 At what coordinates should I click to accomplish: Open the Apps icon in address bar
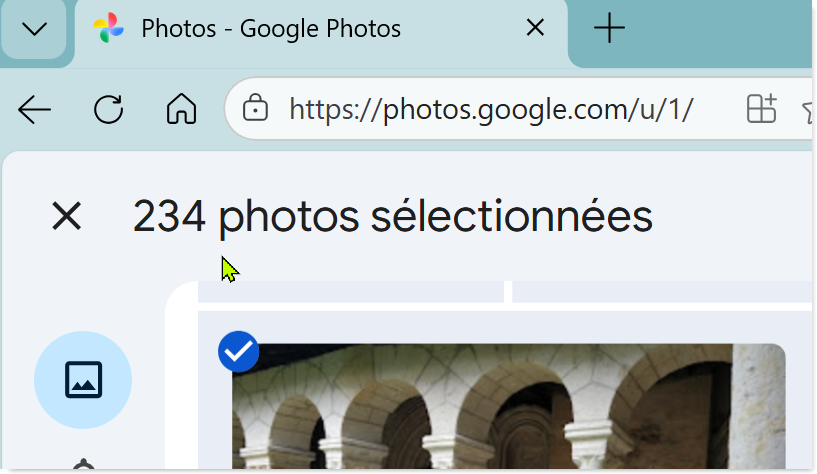[x=761, y=108]
